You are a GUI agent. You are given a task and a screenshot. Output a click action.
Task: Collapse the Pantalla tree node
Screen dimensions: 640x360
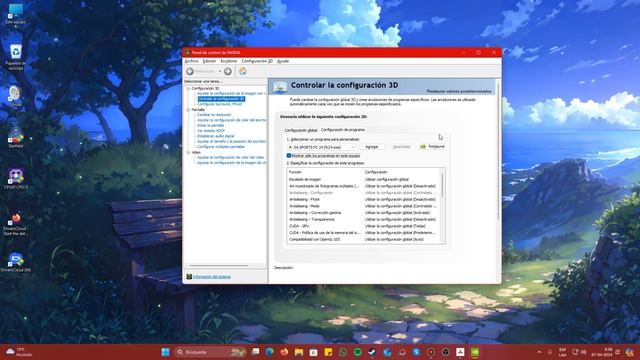click(x=188, y=110)
